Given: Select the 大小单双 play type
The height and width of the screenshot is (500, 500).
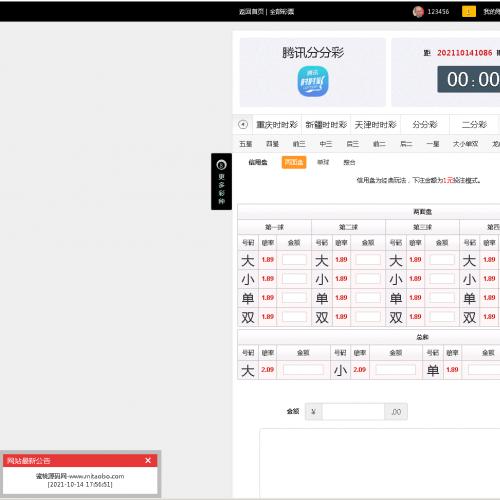Looking at the screenshot, I should click(x=465, y=144).
